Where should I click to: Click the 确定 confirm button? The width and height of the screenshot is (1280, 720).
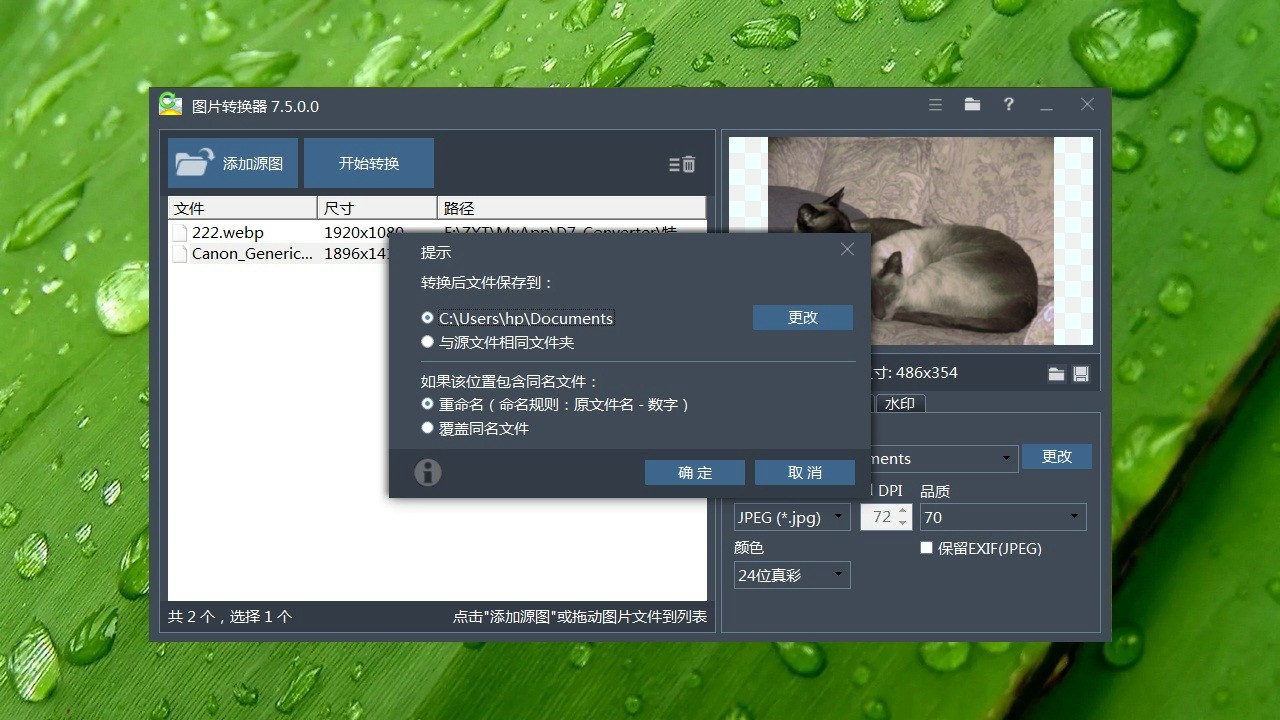(695, 472)
